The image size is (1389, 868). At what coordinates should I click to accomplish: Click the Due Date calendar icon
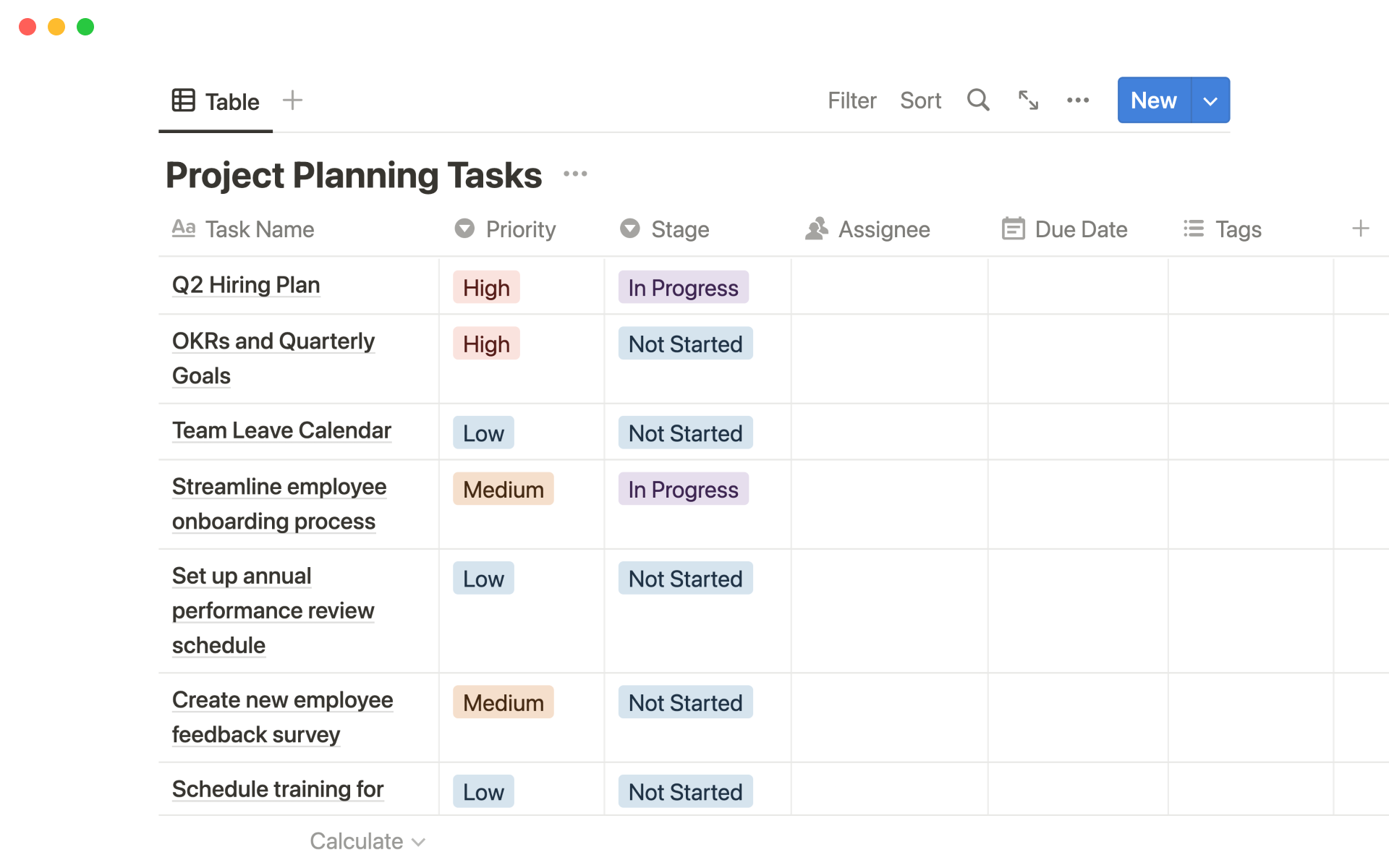pos(1014,229)
